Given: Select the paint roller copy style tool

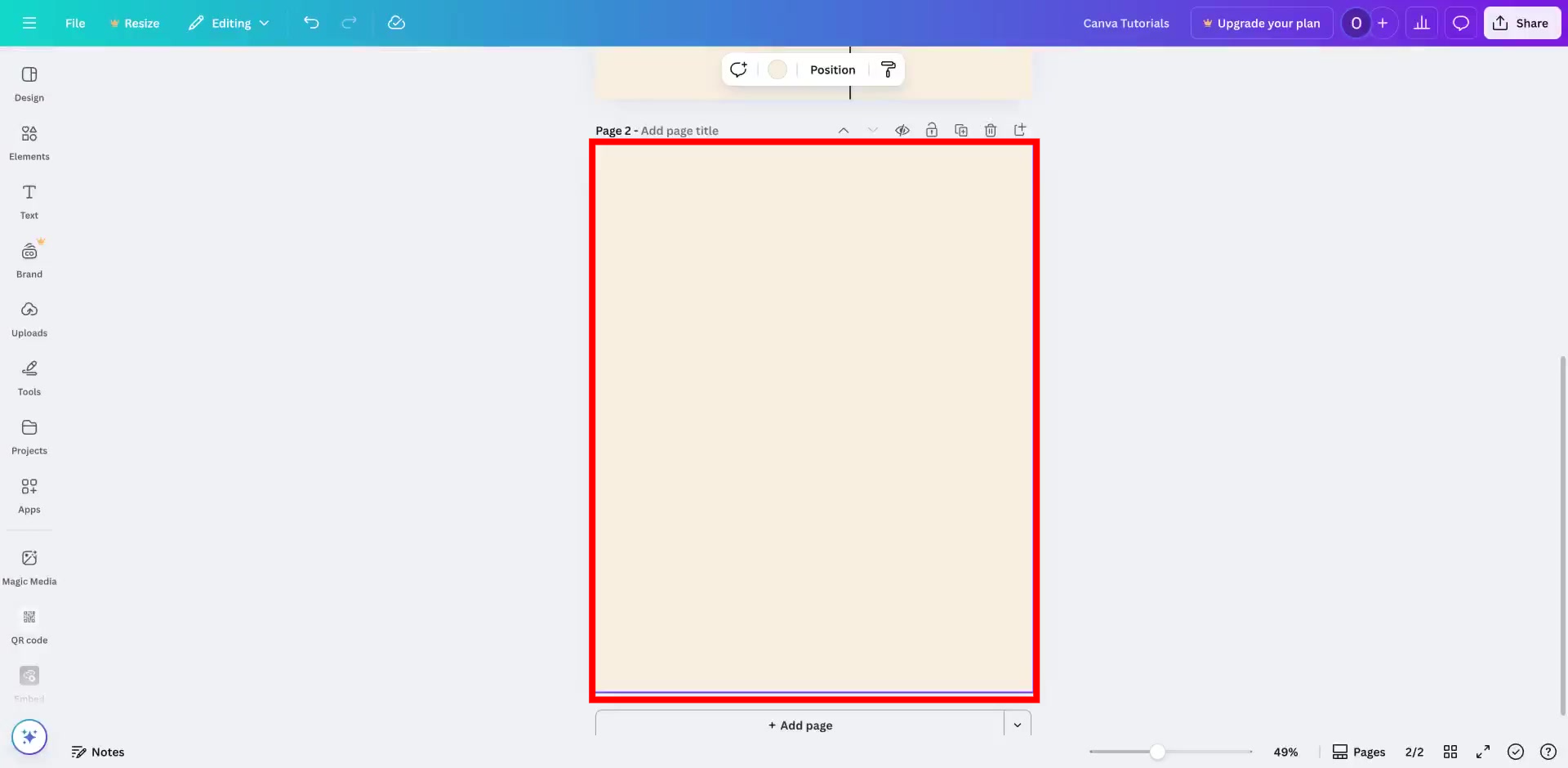Looking at the screenshot, I should [x=888, y=69].
